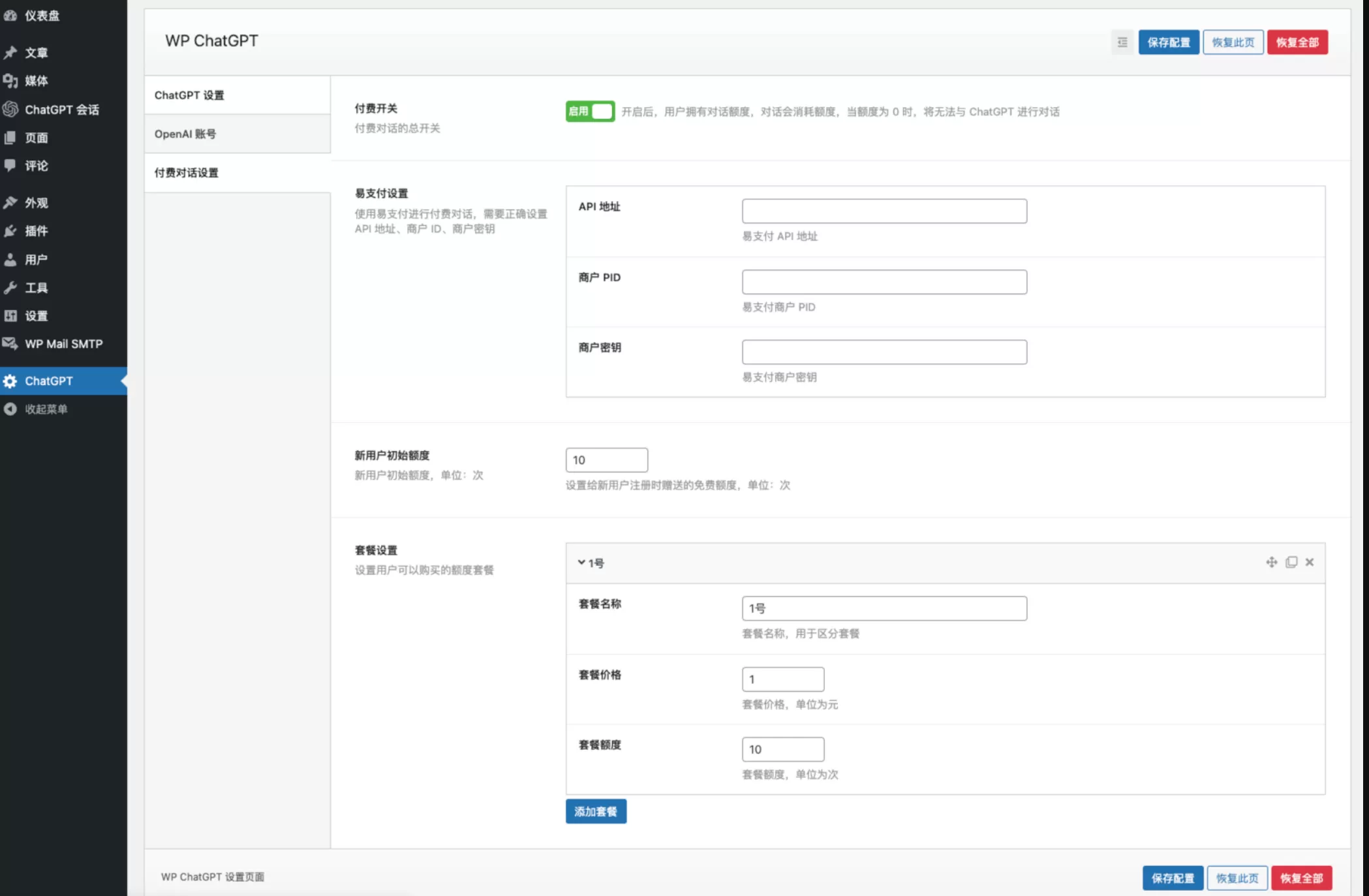Switch to OpenAI 账号 tab

185,134
